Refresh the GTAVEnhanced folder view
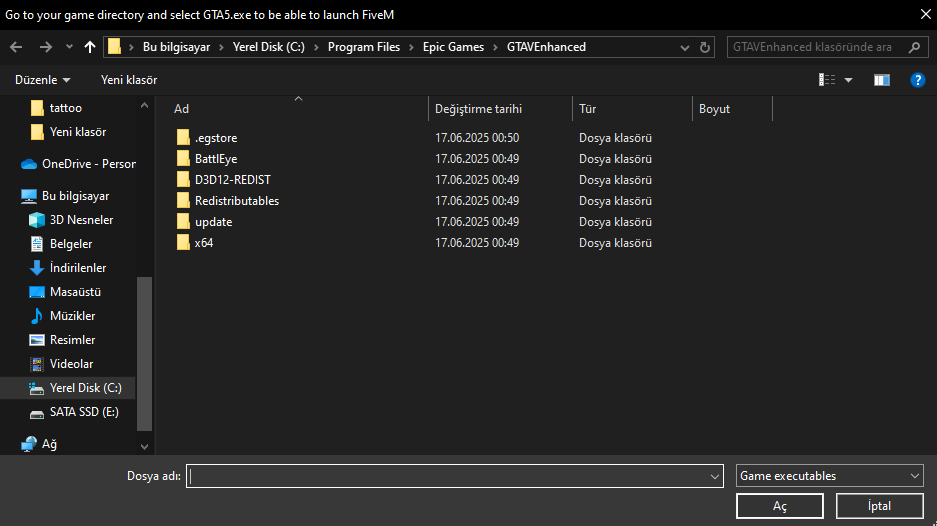The height and width of the screenshot is (526, 937). pyautogui.click(x=705, y=47)
